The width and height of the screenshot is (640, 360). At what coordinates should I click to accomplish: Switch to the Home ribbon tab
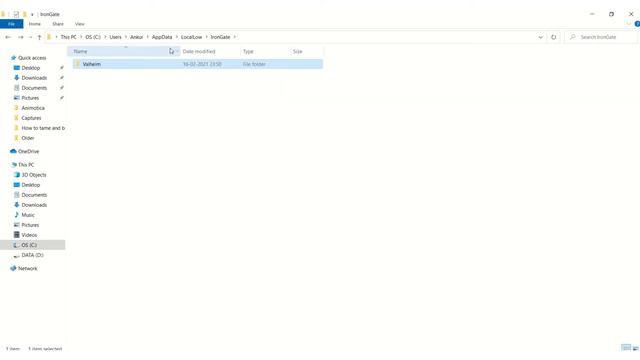(35, 24)
